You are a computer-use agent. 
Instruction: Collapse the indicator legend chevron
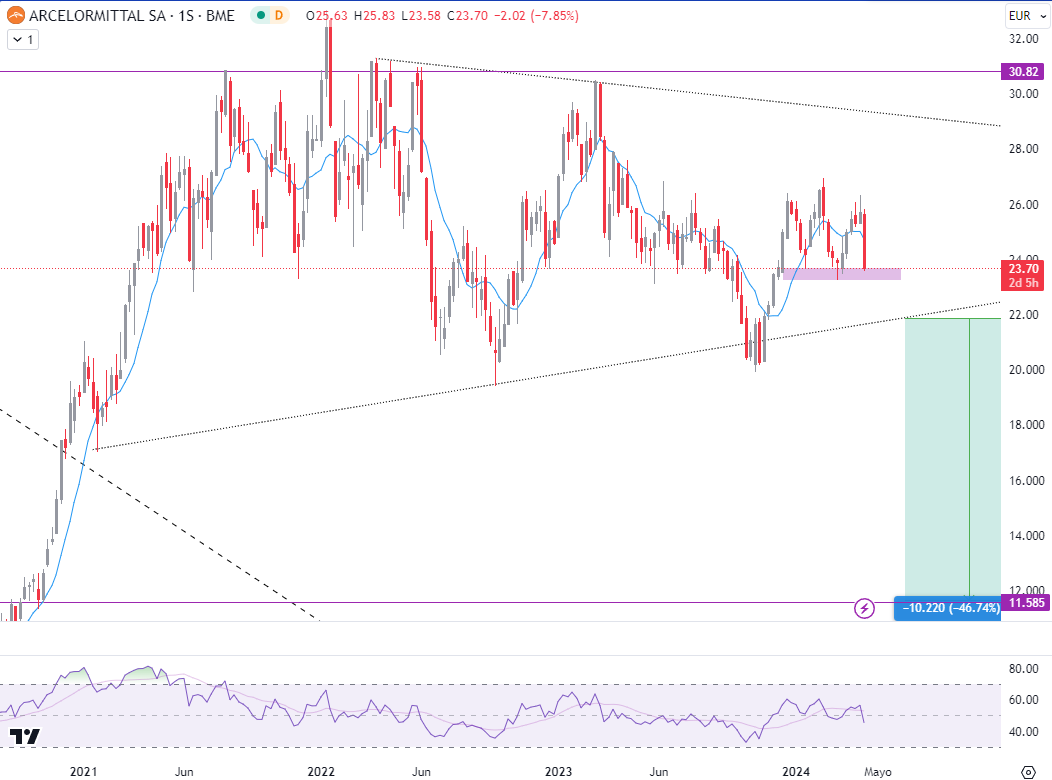tap(23, 40)
